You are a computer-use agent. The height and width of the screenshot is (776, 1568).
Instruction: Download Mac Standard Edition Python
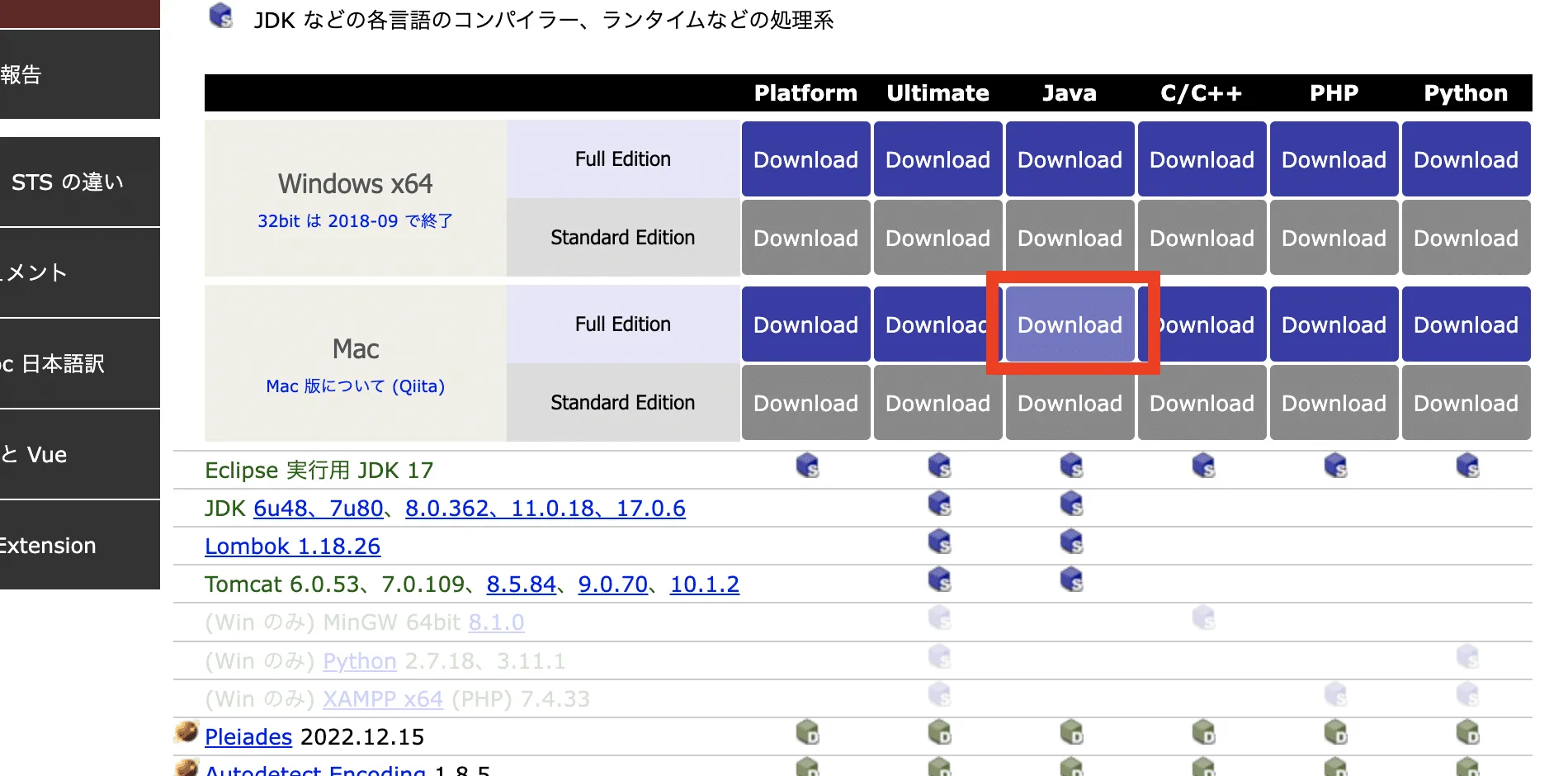[1466, 403]
